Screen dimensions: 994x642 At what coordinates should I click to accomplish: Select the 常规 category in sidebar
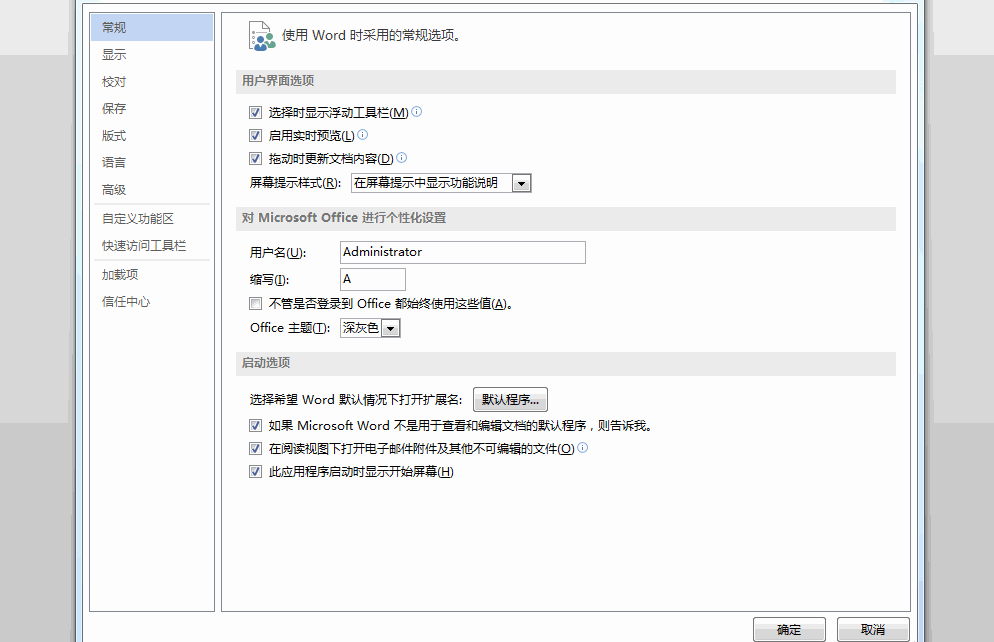click(x=152, y=27)
